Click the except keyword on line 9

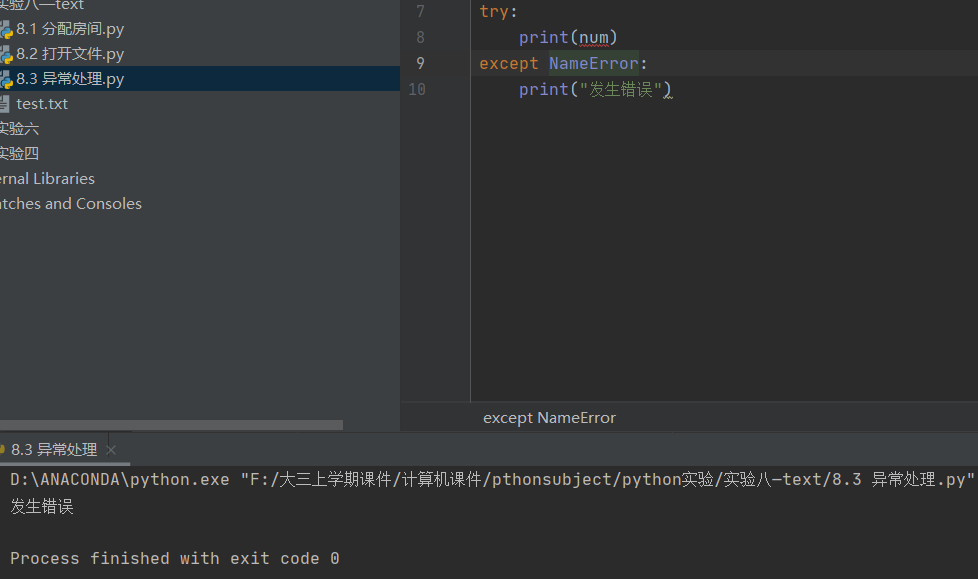tap(508, 63)
